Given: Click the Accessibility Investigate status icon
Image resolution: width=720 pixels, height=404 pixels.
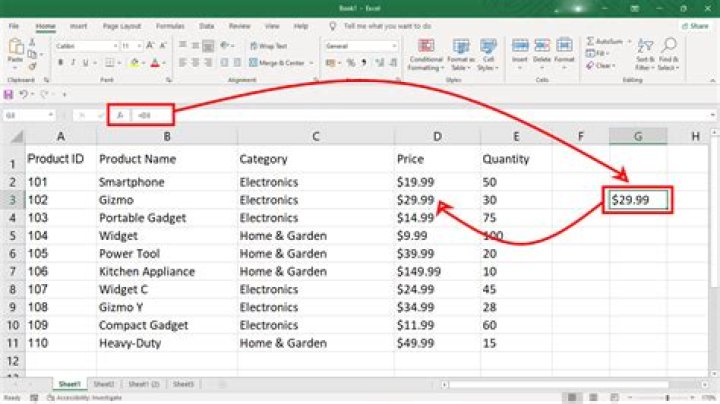Looking at the screenshot, I should point(51,398).
